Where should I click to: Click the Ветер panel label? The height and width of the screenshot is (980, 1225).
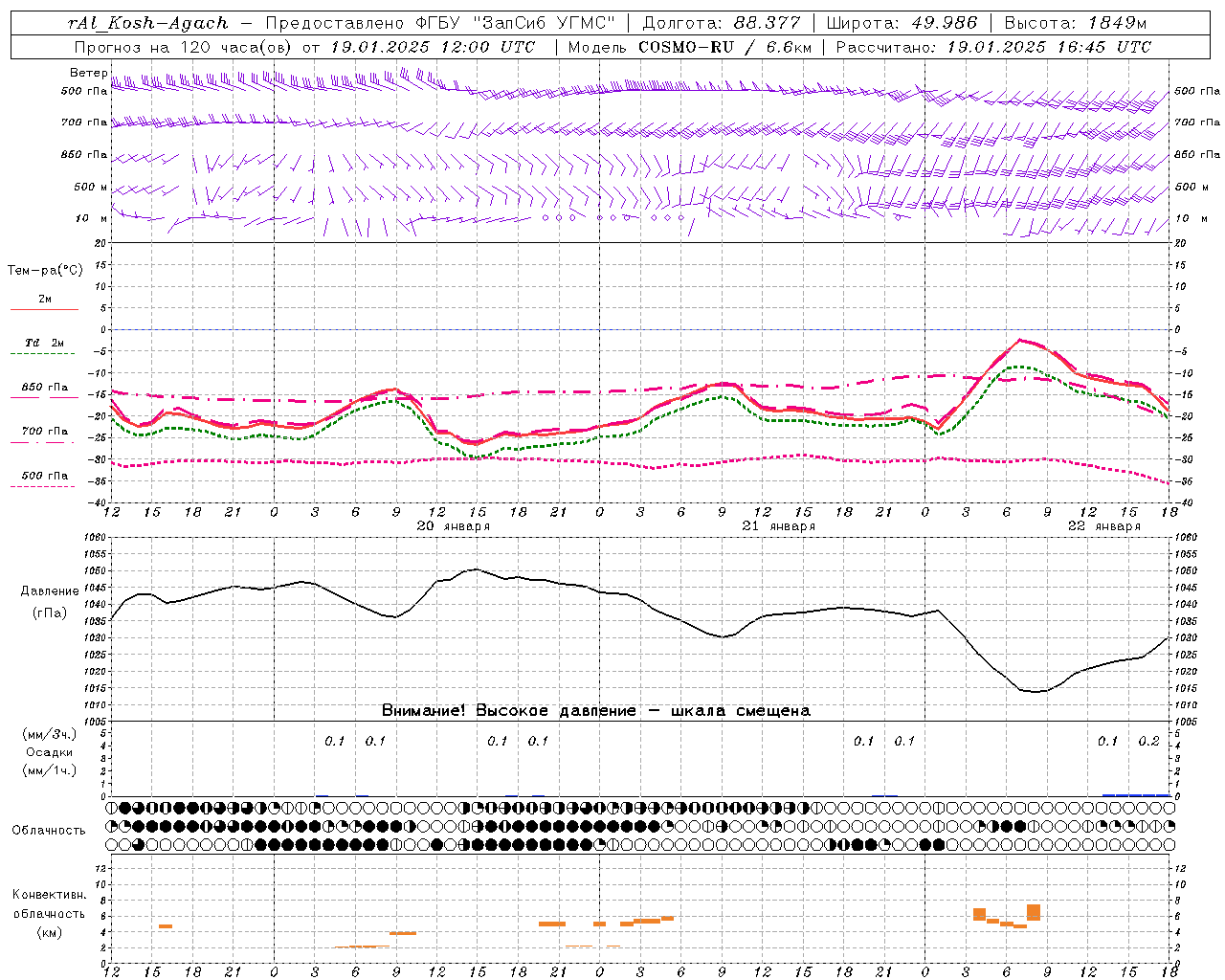pyautogui.click(x=88, y=73)
